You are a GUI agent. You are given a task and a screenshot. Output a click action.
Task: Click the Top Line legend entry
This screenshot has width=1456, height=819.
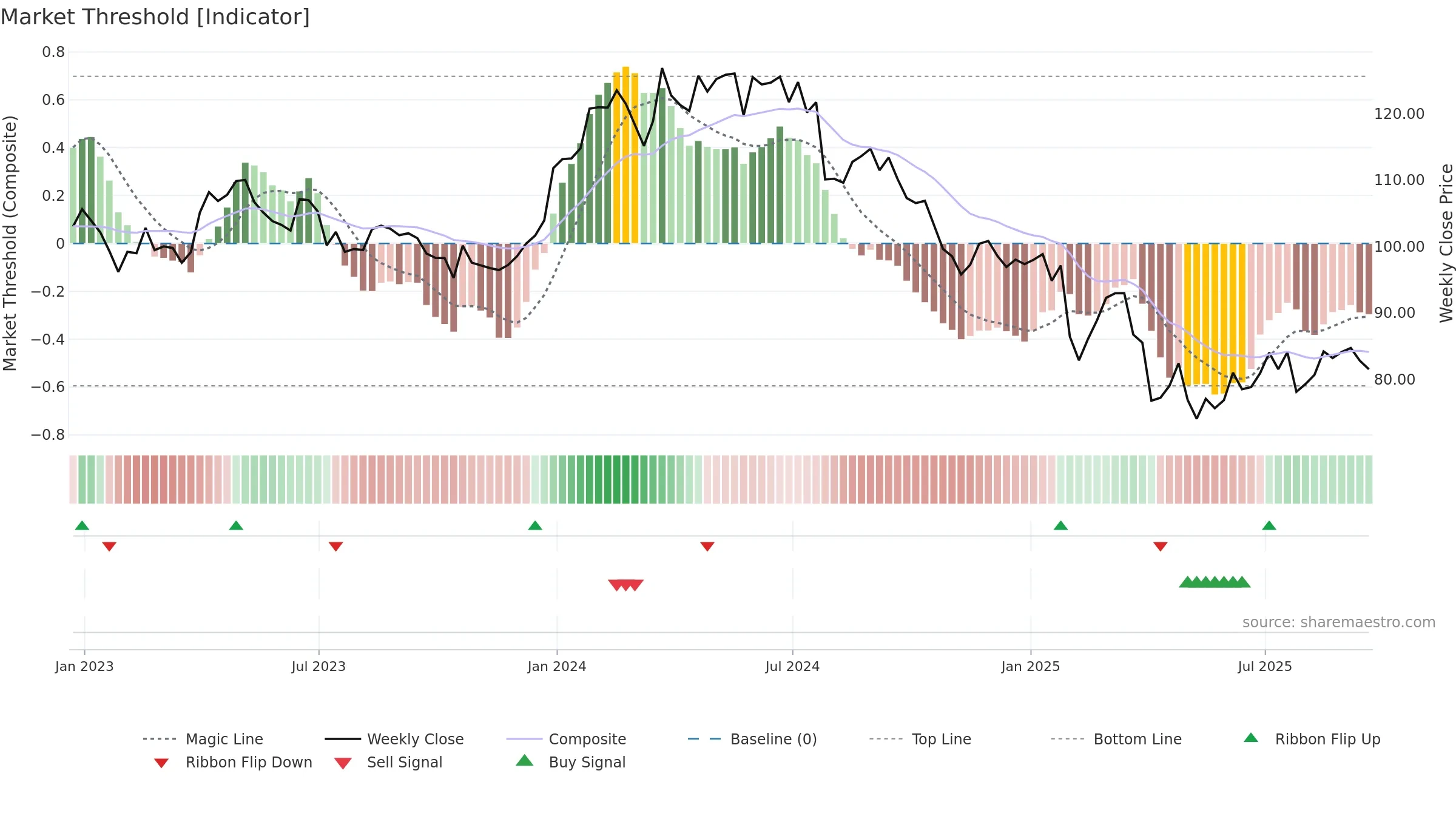[x=920, y=739]
